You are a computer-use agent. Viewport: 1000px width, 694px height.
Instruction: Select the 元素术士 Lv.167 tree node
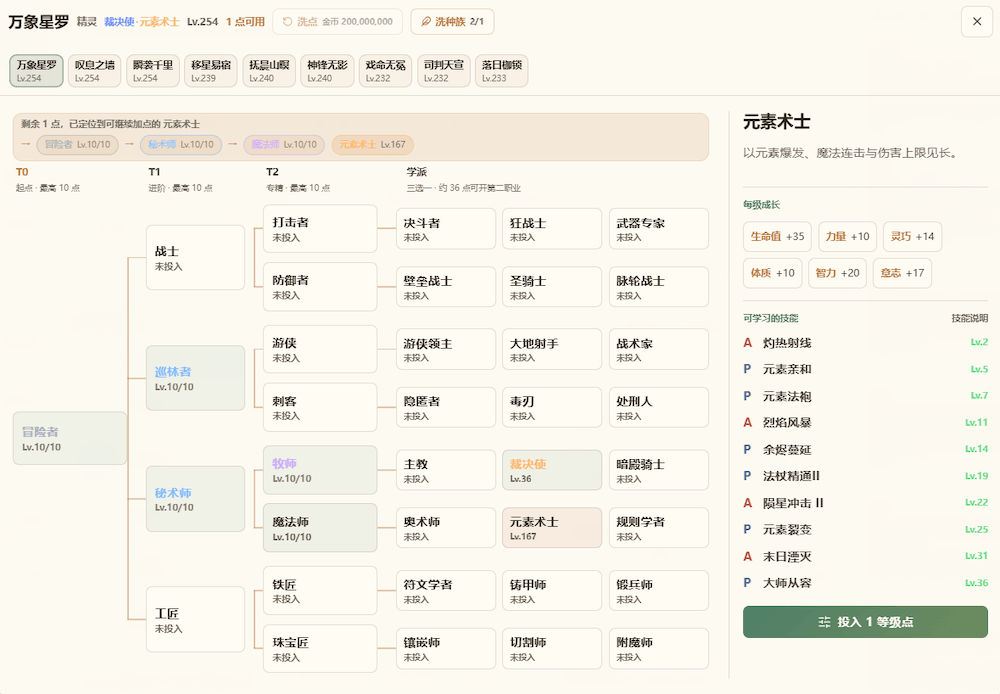click(x=552, y=528)
